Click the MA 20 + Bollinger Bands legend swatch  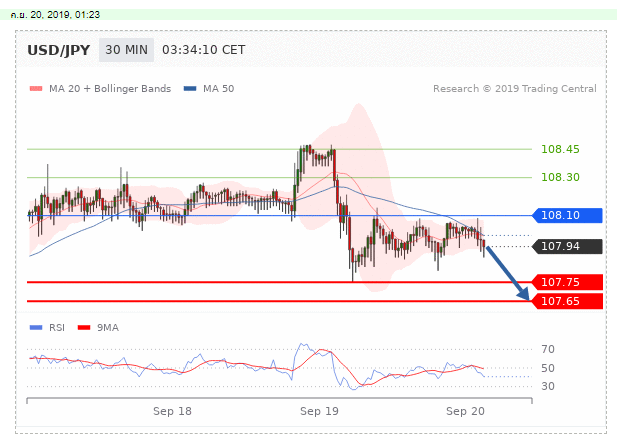click(x=36, y=89)
